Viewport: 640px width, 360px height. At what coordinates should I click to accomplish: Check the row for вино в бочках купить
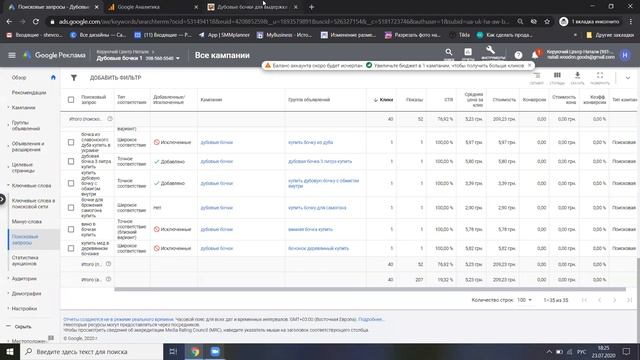[71, 229]
